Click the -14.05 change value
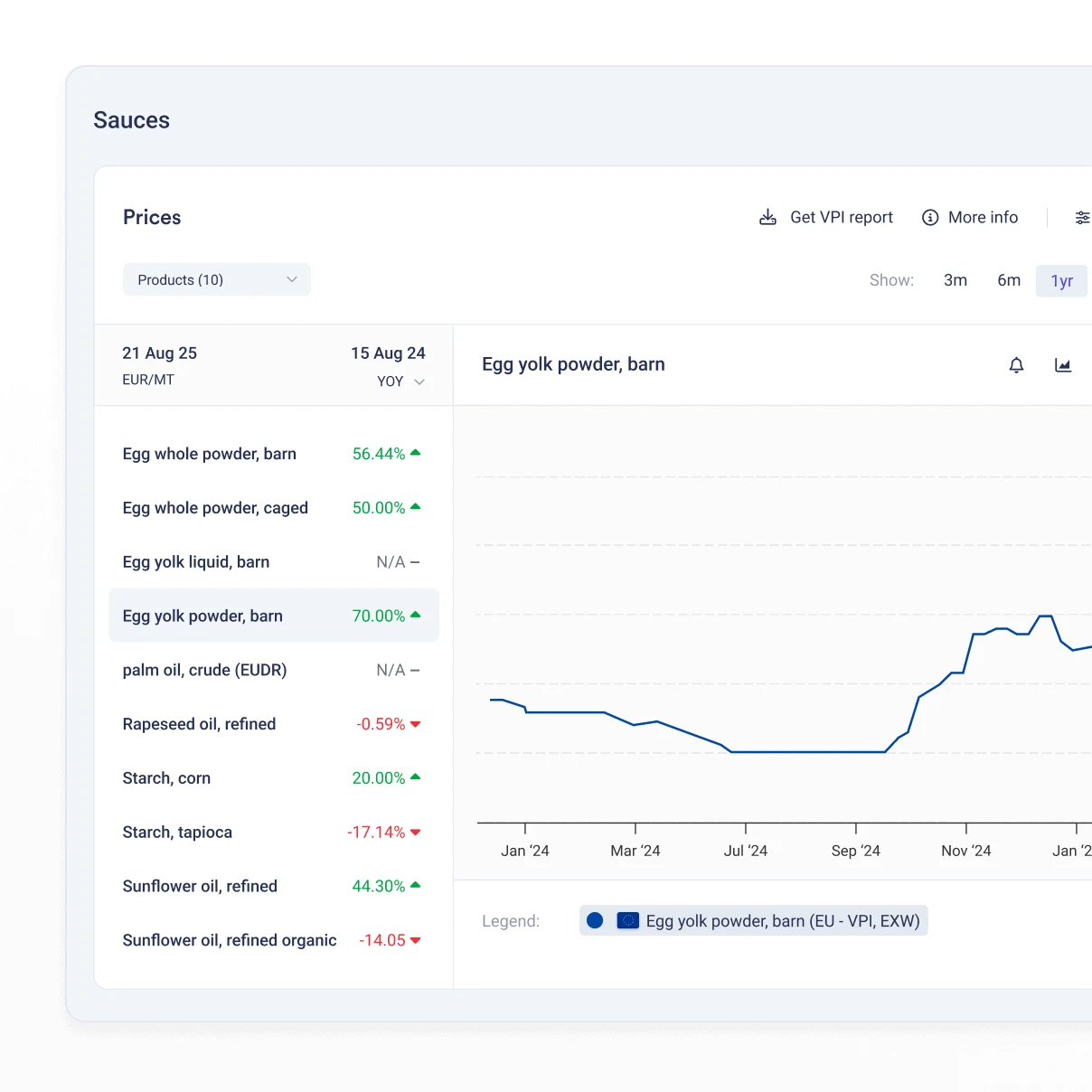This screenshot has width=1092, height=1092. tap(382, 940)
